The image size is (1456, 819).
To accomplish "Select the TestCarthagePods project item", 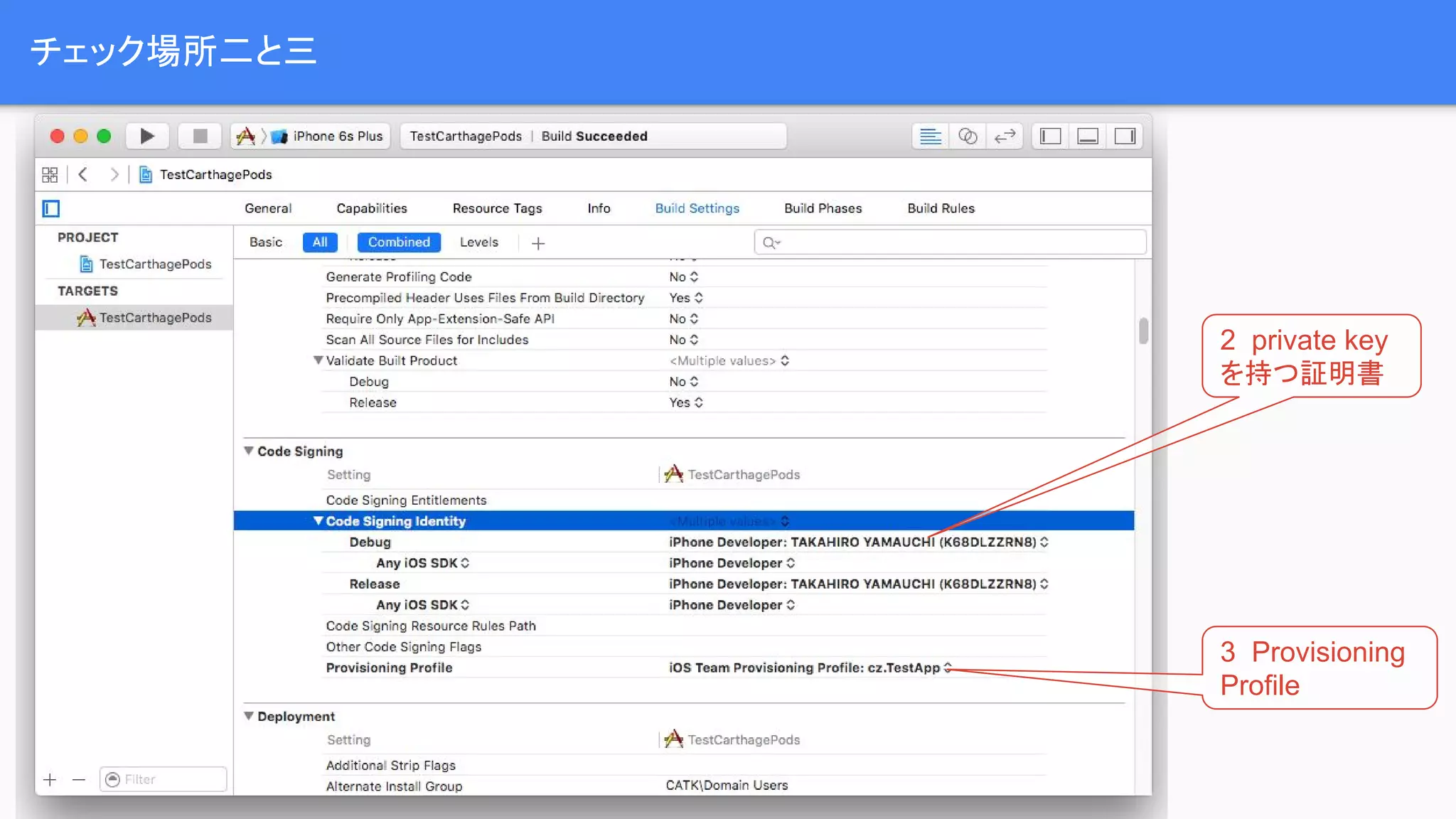I will (x=145, y=264).
